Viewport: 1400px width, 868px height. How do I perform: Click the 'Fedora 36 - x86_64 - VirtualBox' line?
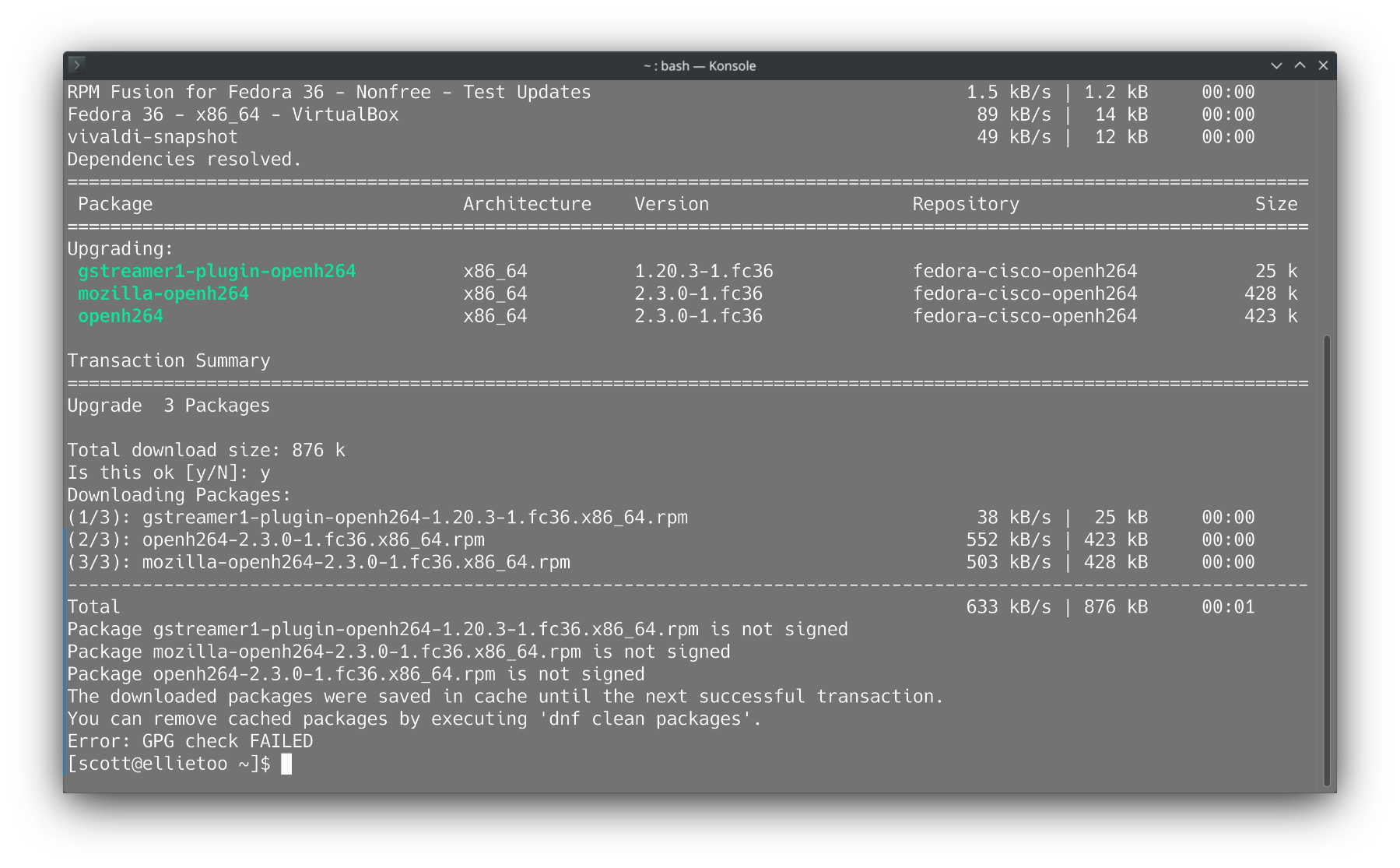click(x=661, y=115)
